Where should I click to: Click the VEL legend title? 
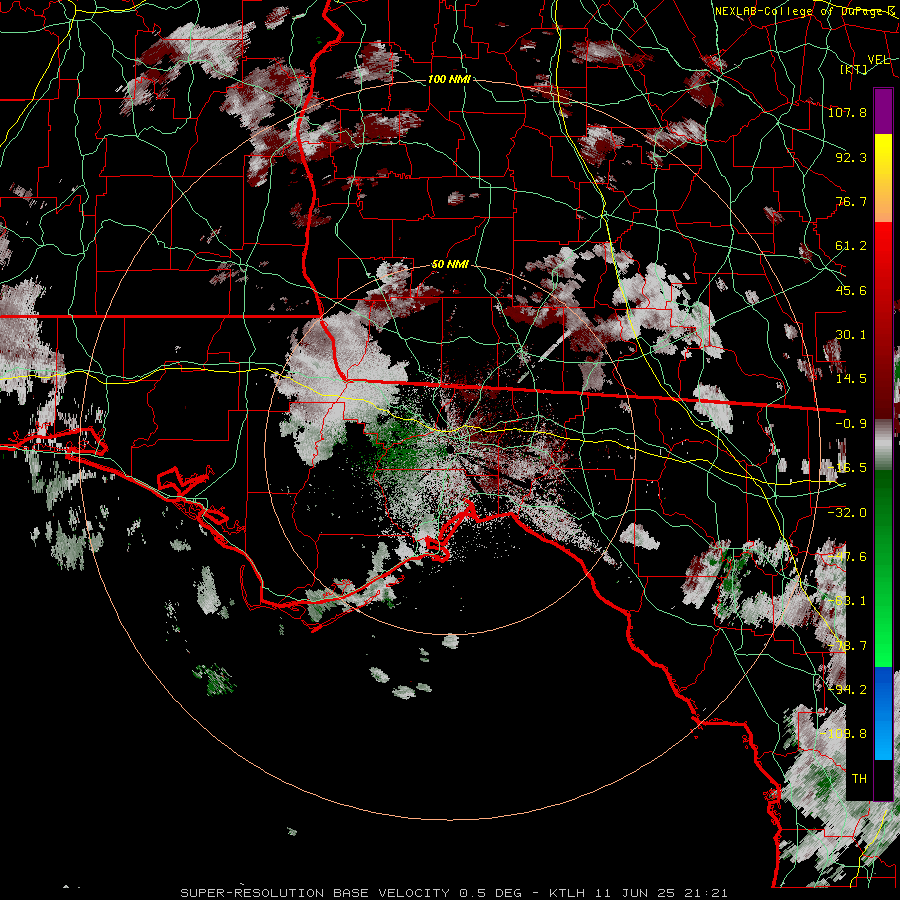[878, 60]
